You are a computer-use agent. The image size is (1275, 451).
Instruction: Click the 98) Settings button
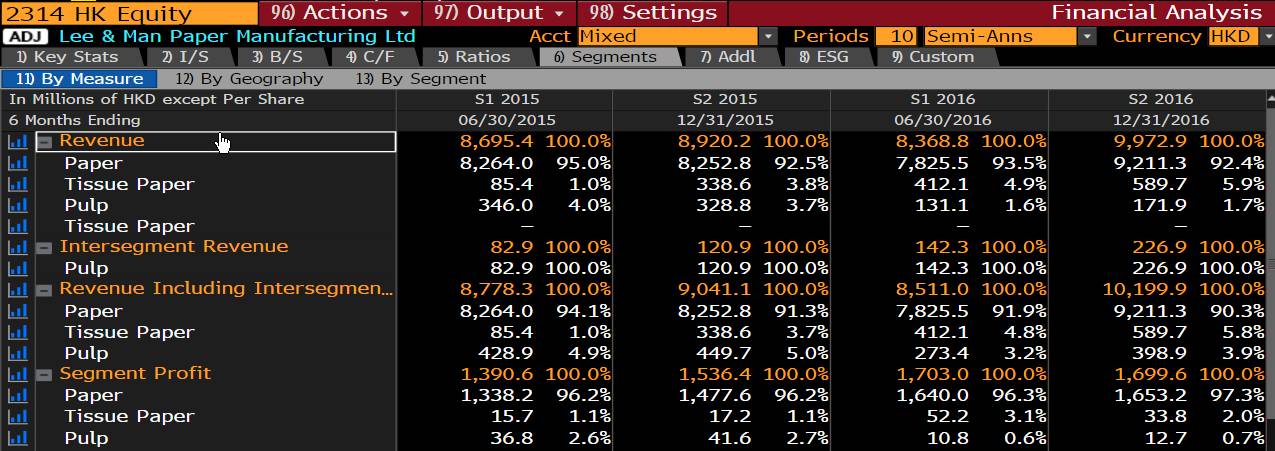tap(653, 13)
